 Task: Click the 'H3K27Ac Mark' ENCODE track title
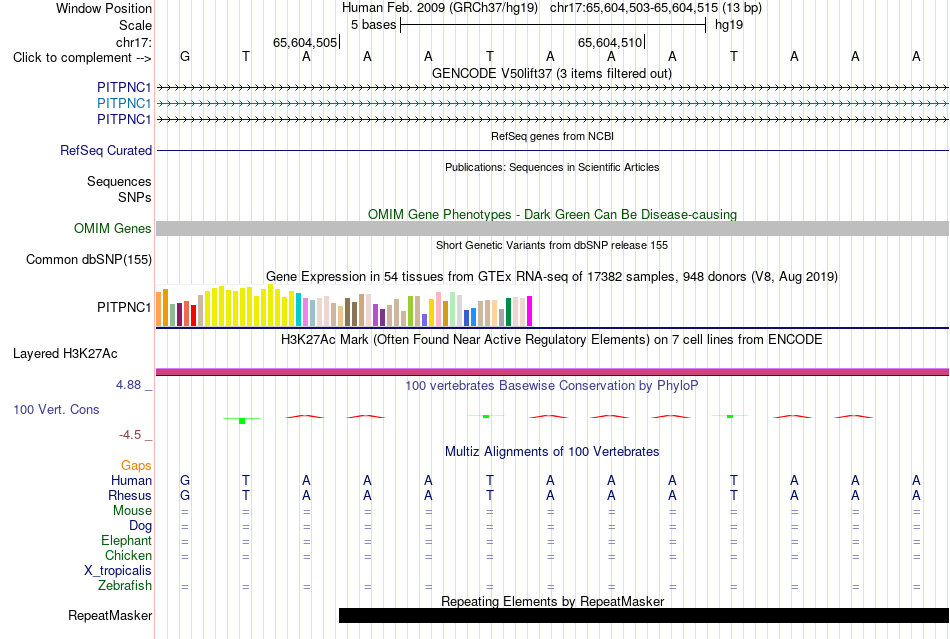pyautogui.click(x=552, y=339)
